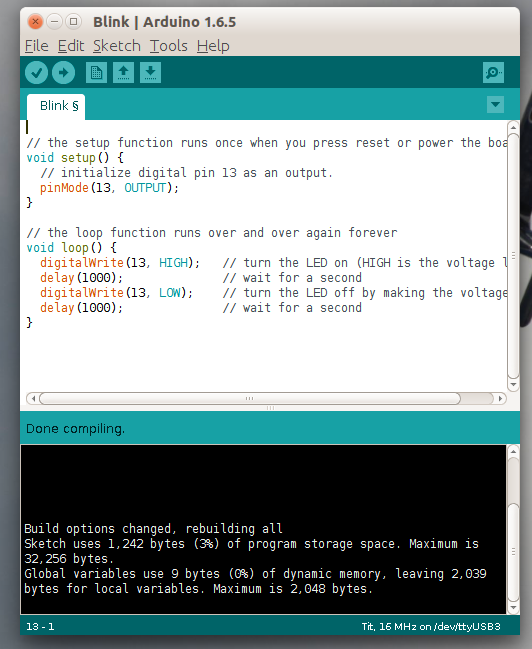Click editor horizontal scrollbar left arrow

(33, 399)
